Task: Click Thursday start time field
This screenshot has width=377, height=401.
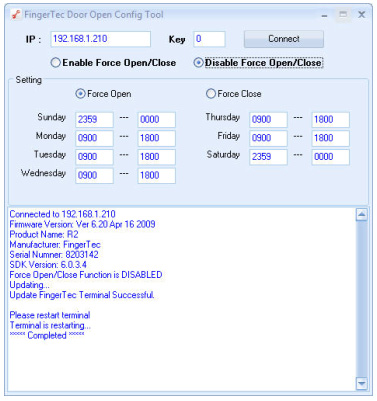Action: 268,120
